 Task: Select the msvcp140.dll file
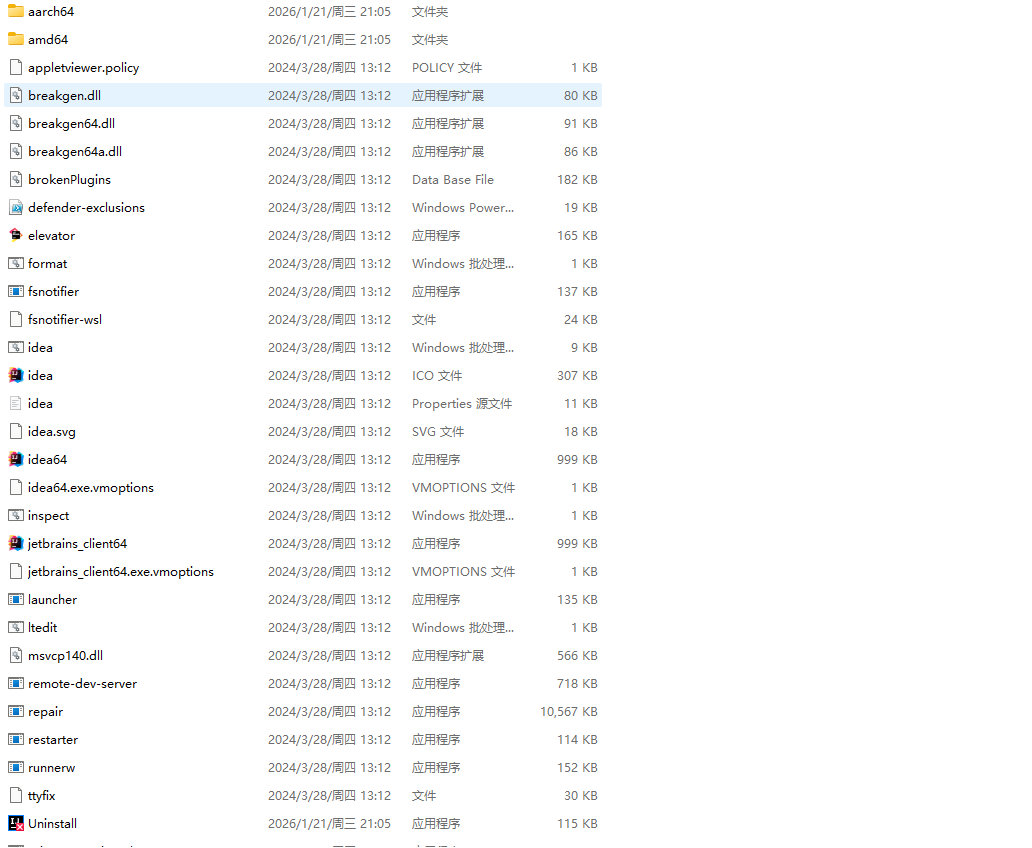point(65,656)
